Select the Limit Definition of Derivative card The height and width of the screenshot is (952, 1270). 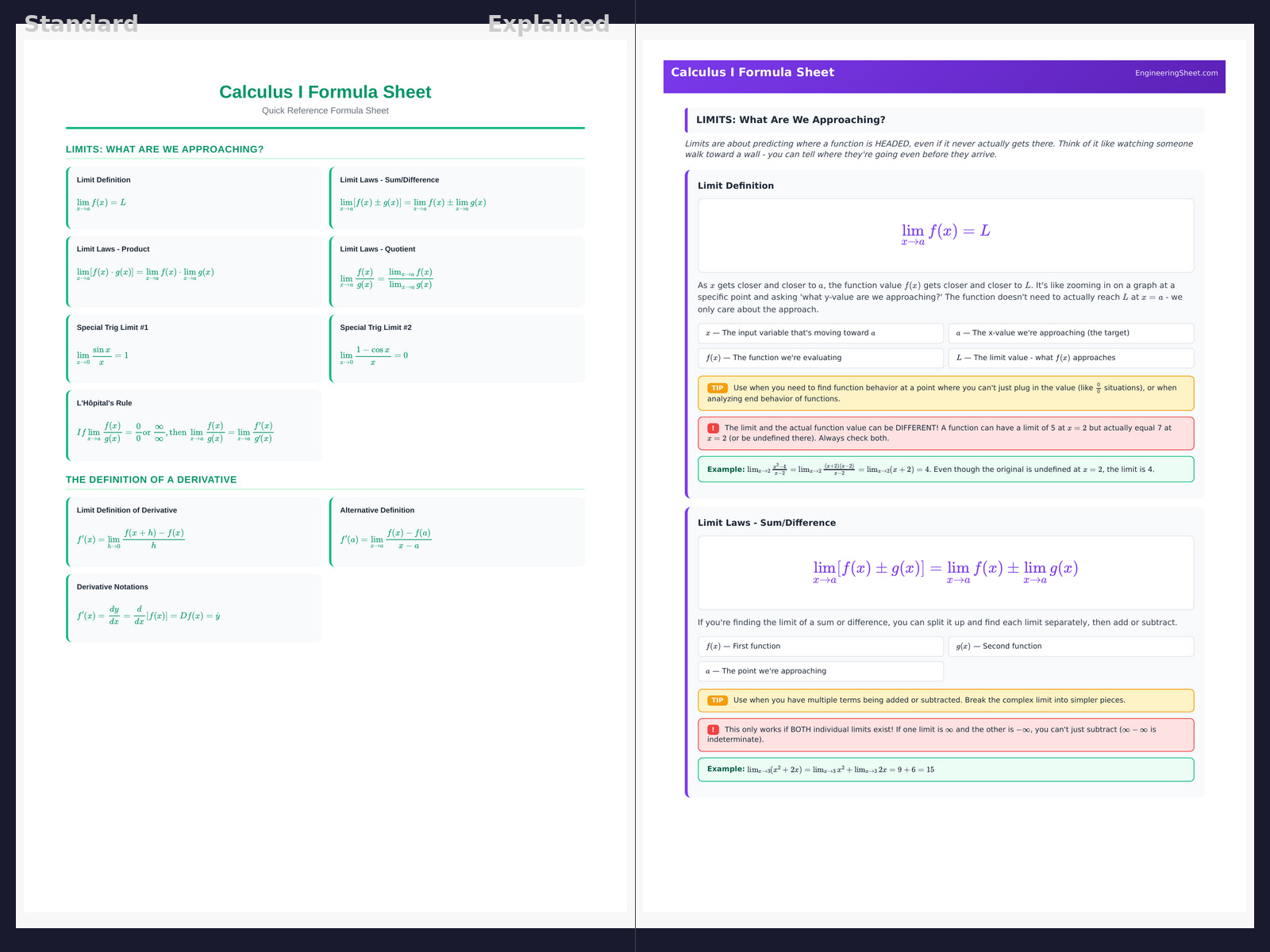click(194, 532)
